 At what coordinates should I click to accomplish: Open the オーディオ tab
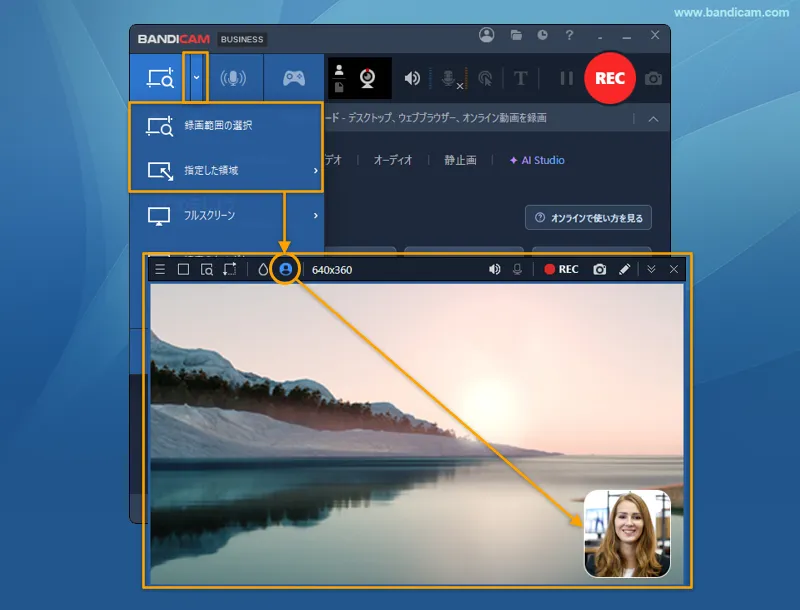pos(393,160)
